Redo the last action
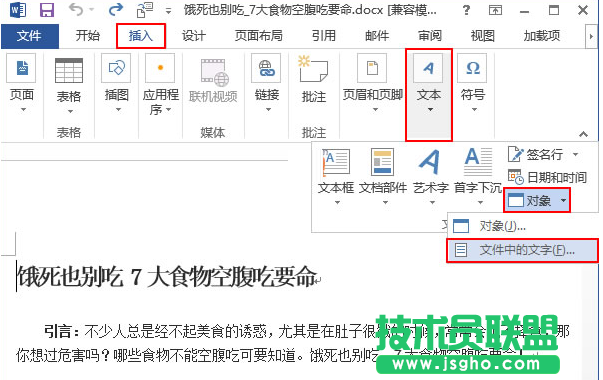Screen dimensions: 603x380 115,9
